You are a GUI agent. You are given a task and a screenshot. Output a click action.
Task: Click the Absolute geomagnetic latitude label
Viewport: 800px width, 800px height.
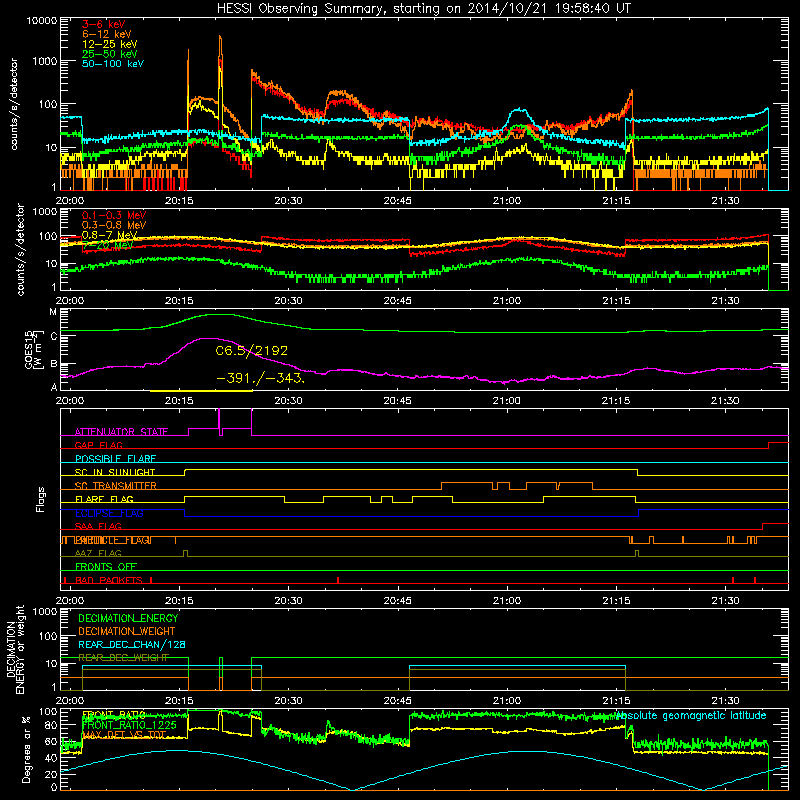pyautogui.click(x=691, y=715)
